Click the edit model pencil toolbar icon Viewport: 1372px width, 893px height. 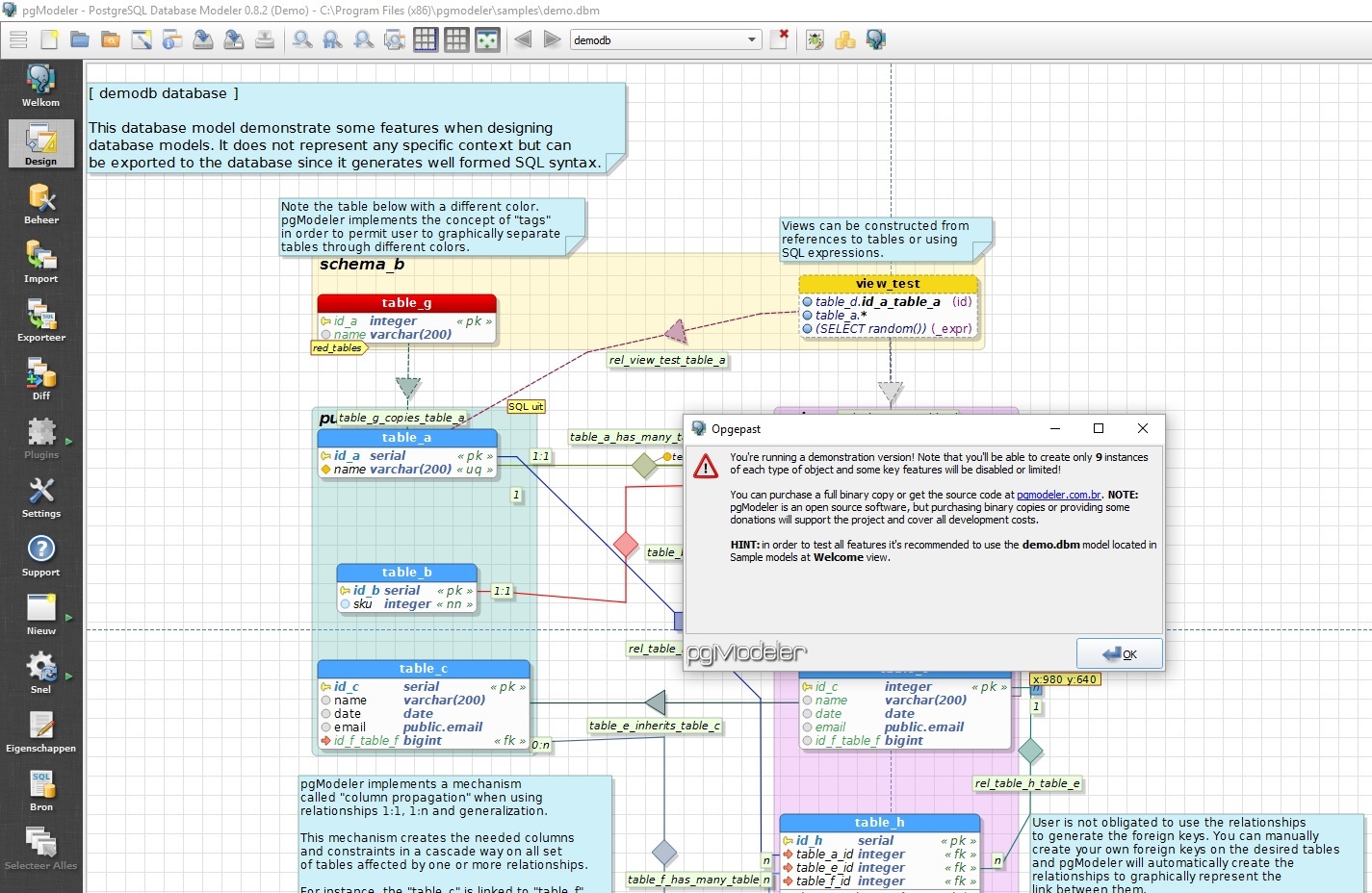142,39
